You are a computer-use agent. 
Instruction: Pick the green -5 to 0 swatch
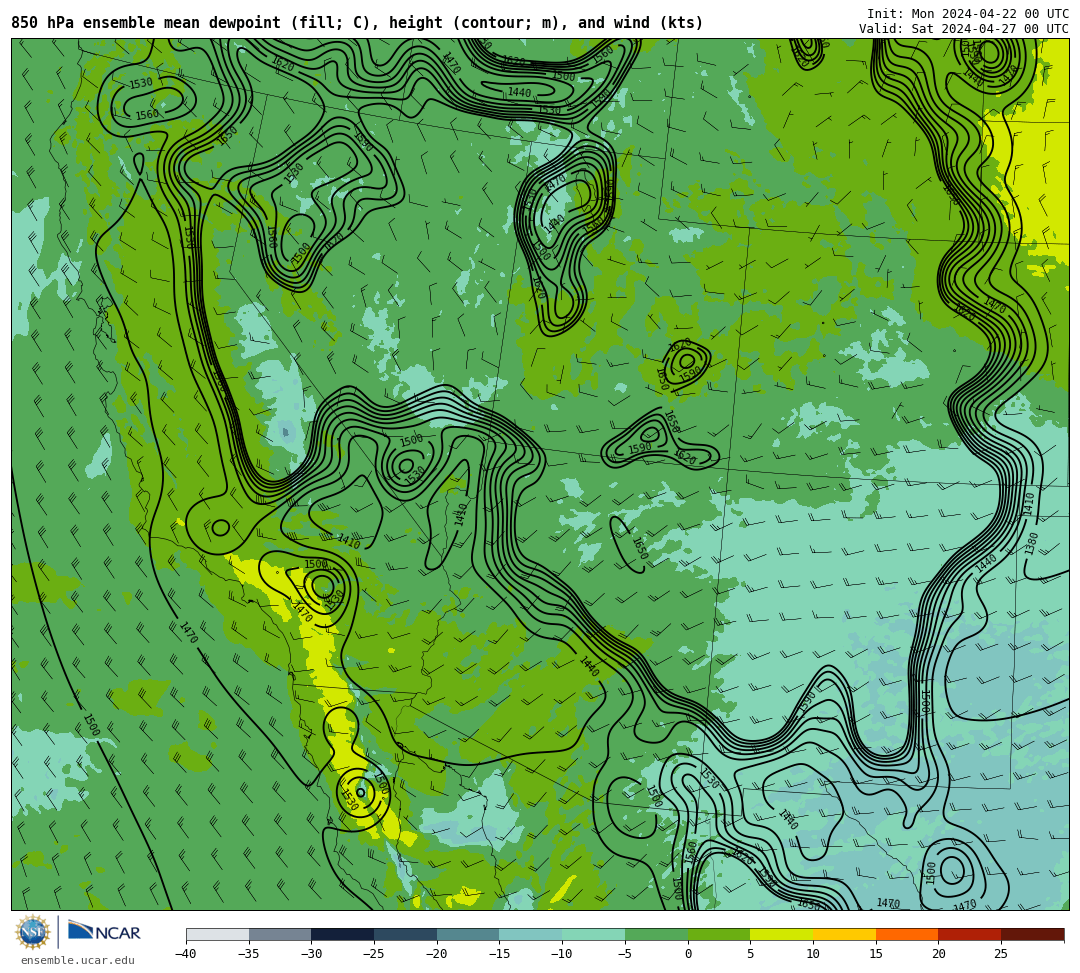pos(656,934)
